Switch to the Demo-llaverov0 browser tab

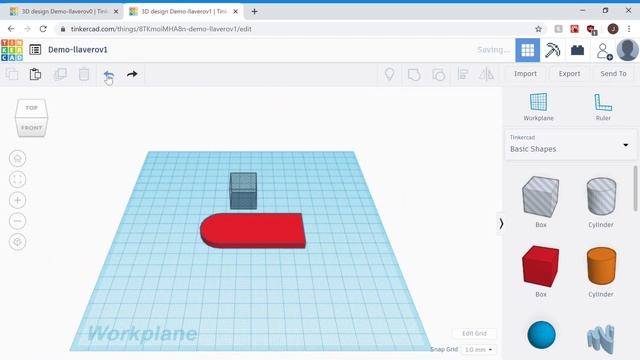click(x=64, y=11)
